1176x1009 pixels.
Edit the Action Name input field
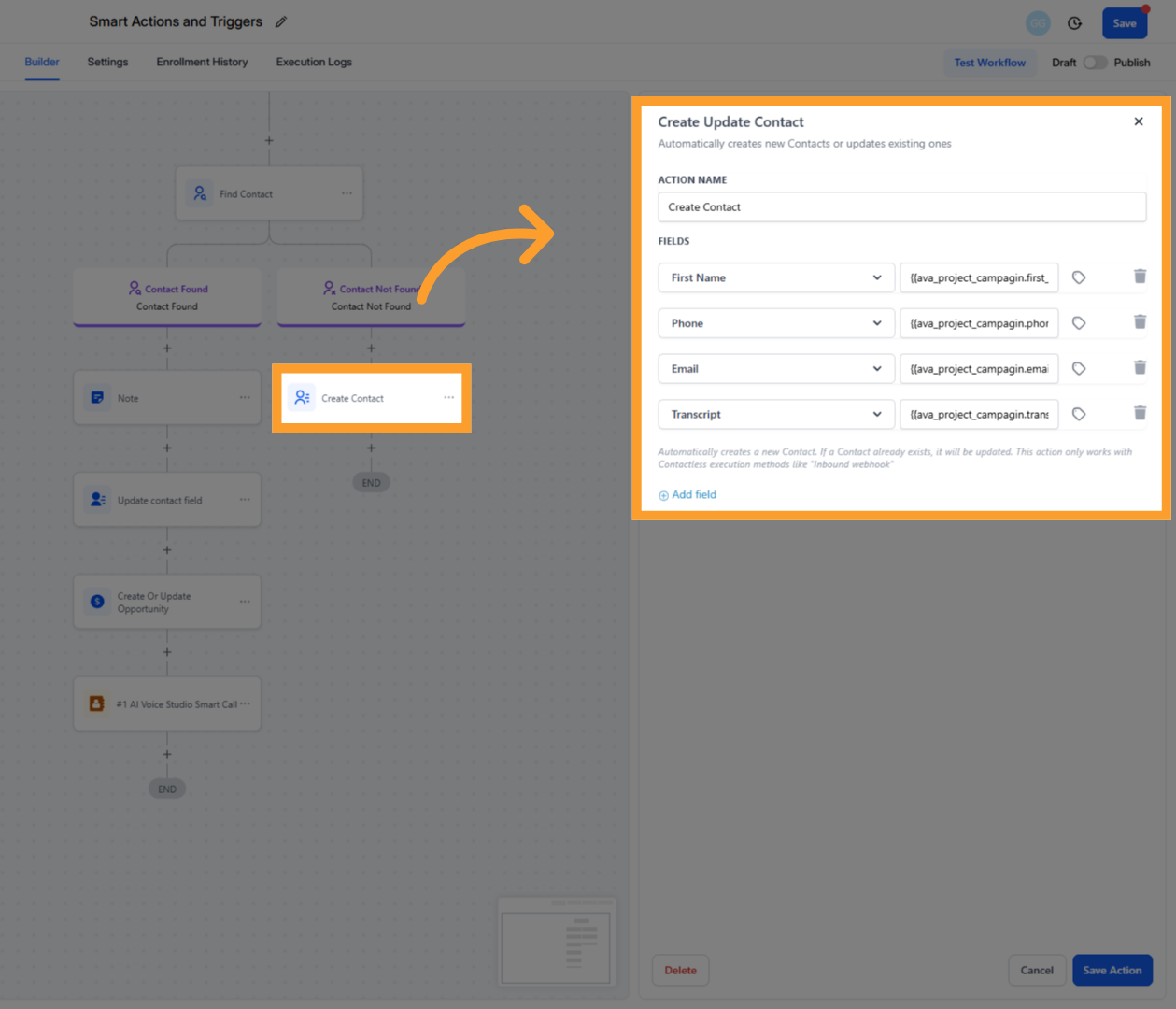tap(902, 206)
